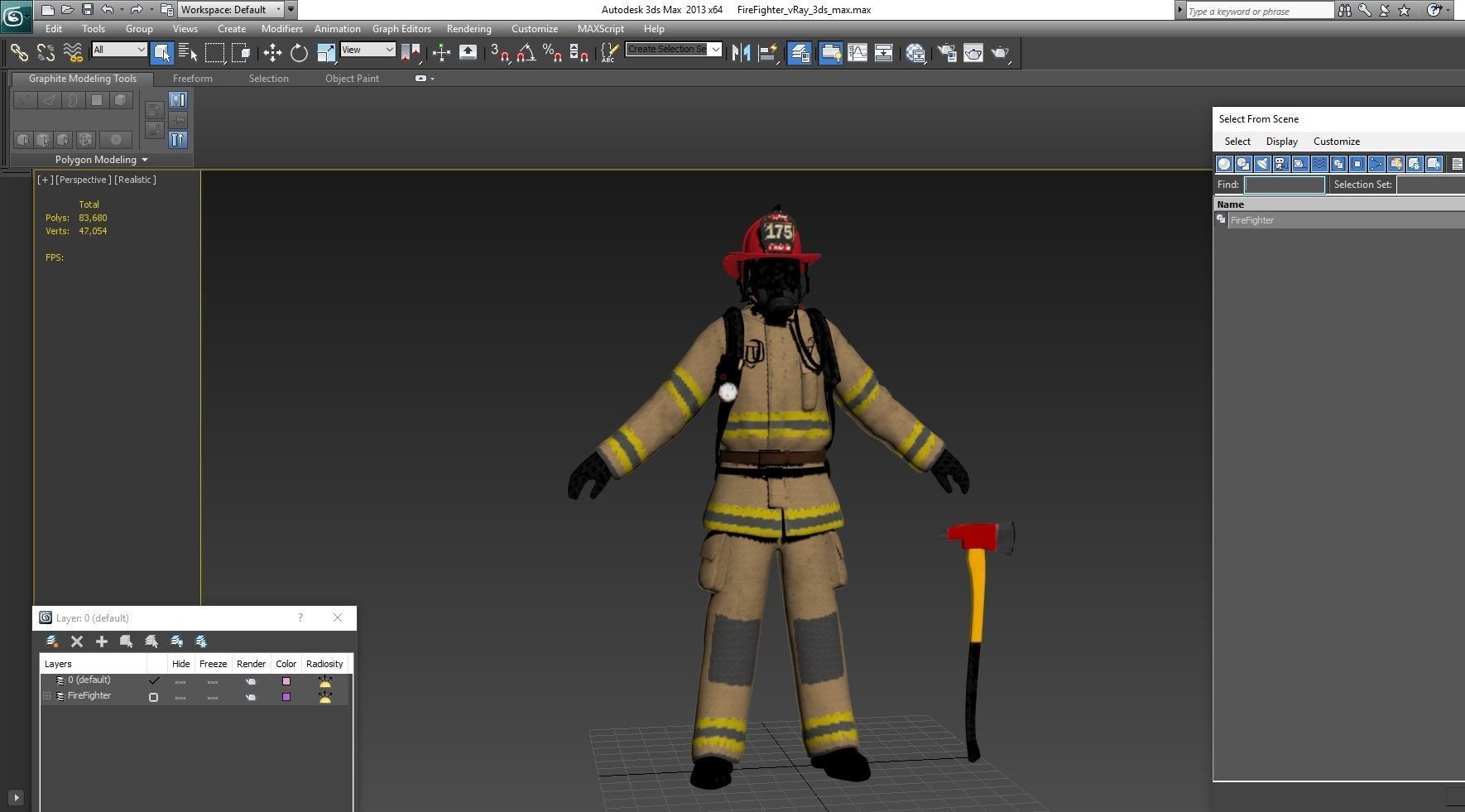This screenshot has width=1465, height=812.
Task: Pick the Rectangular Selection Region icon
Action: point(215,52)
